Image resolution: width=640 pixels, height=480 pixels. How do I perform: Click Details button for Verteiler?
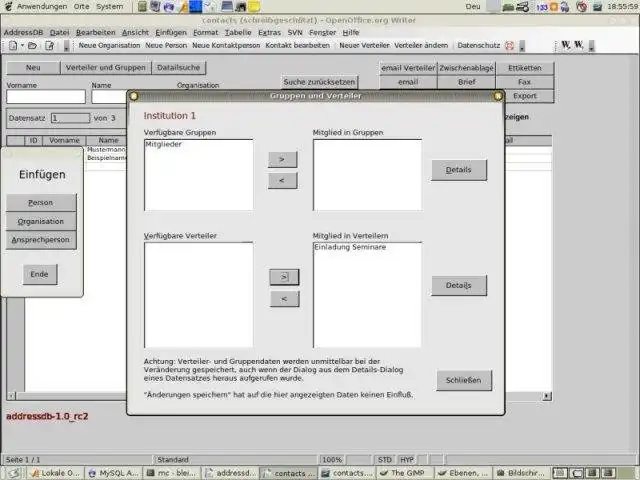(459, 285)
